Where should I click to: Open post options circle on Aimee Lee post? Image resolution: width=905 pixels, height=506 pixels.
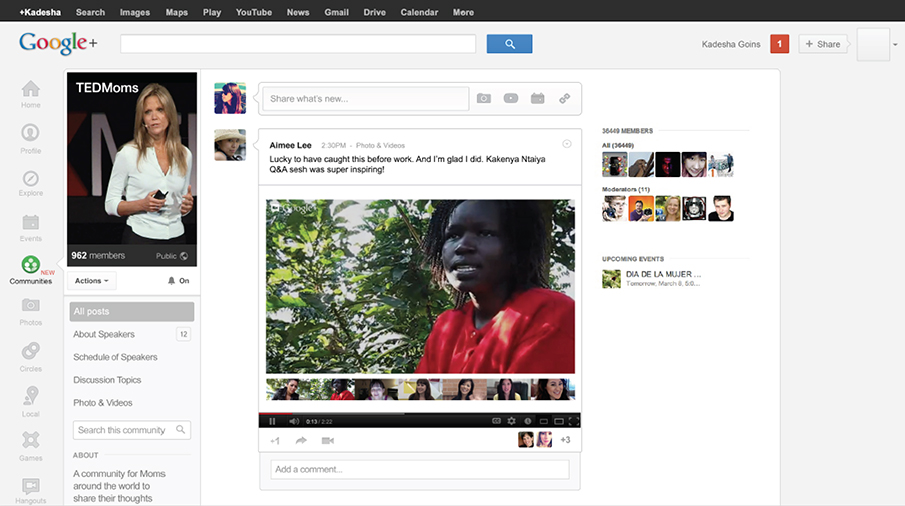coord(567,144)
